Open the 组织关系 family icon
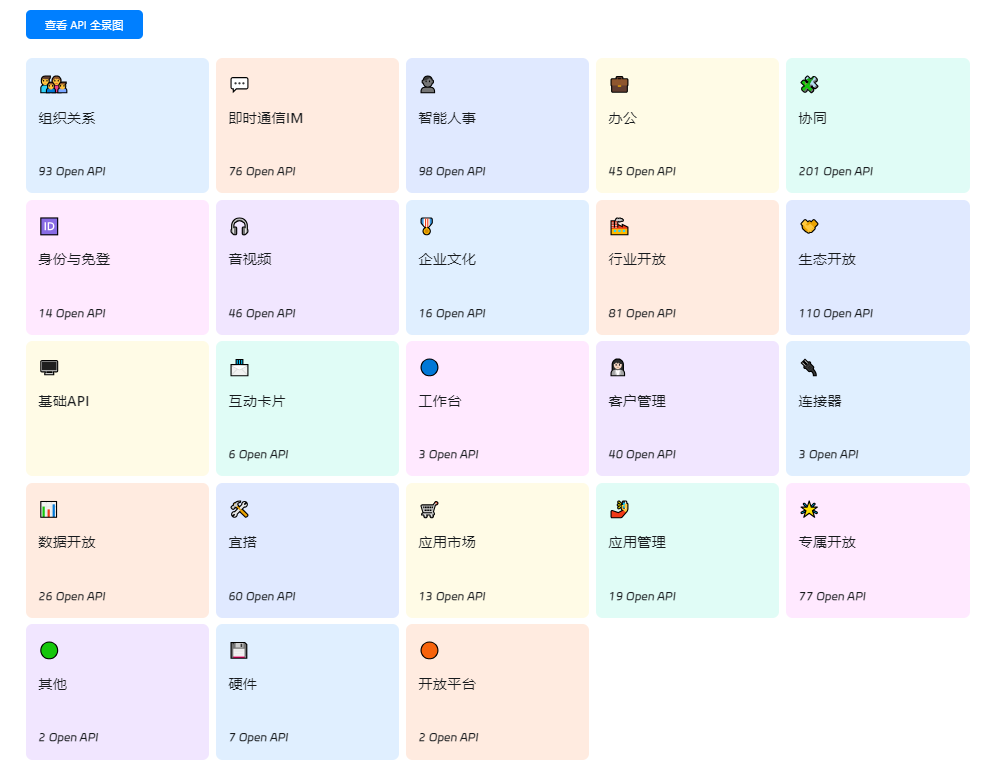This screenshot has height=780, width=1001. pos(54,84)
